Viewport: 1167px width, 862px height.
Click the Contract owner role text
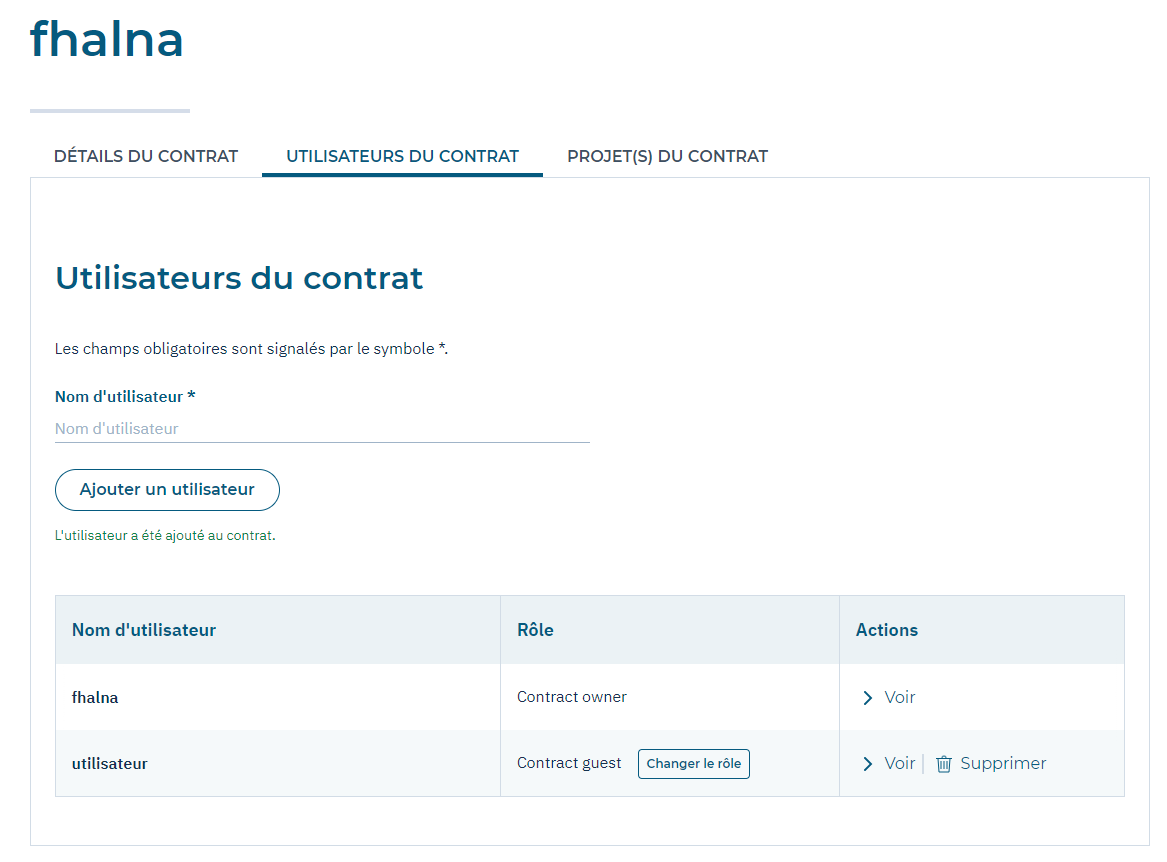[572, 697]
